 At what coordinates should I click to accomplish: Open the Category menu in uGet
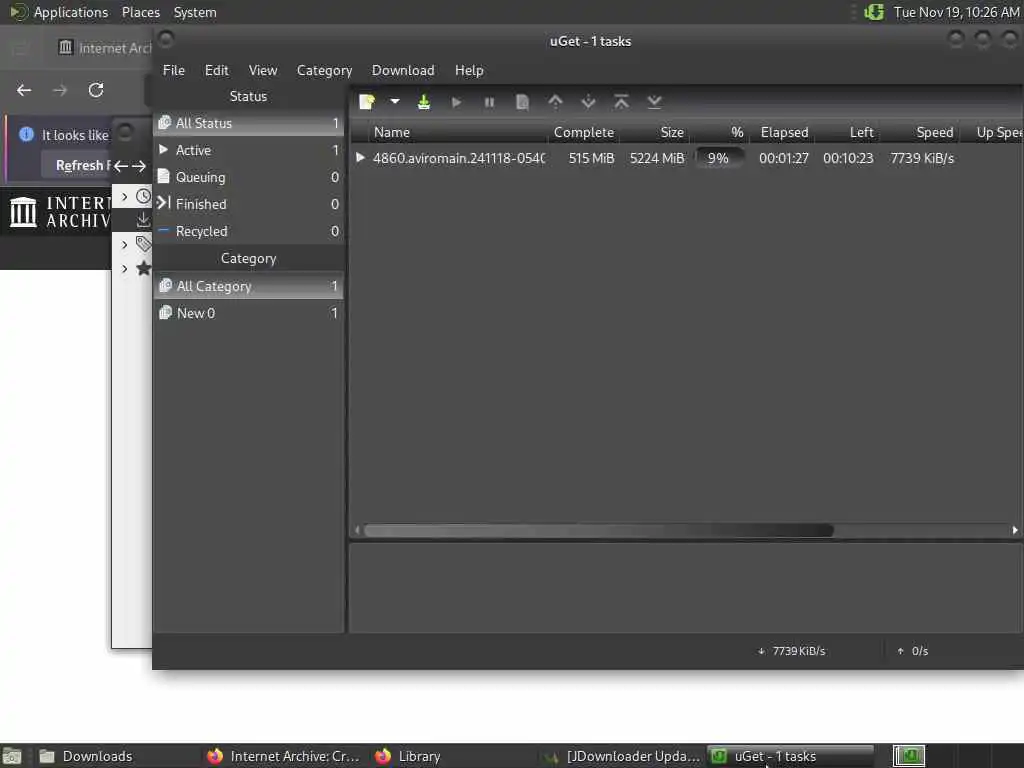click(x=324, y=71)
